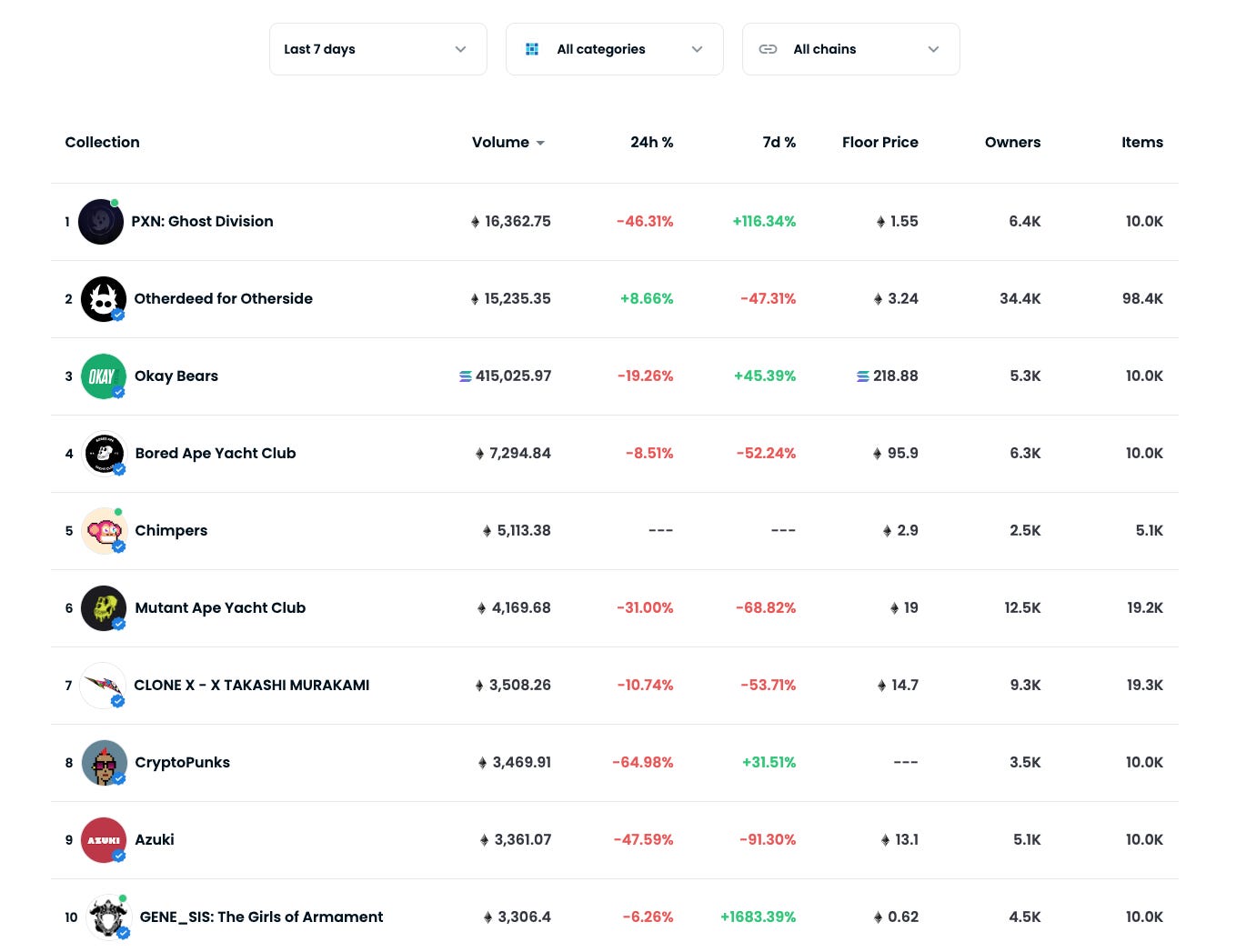Click the +8.66% 24h change
The height and width of the screenshot is (952, 1236).
(x=647, y=298)
